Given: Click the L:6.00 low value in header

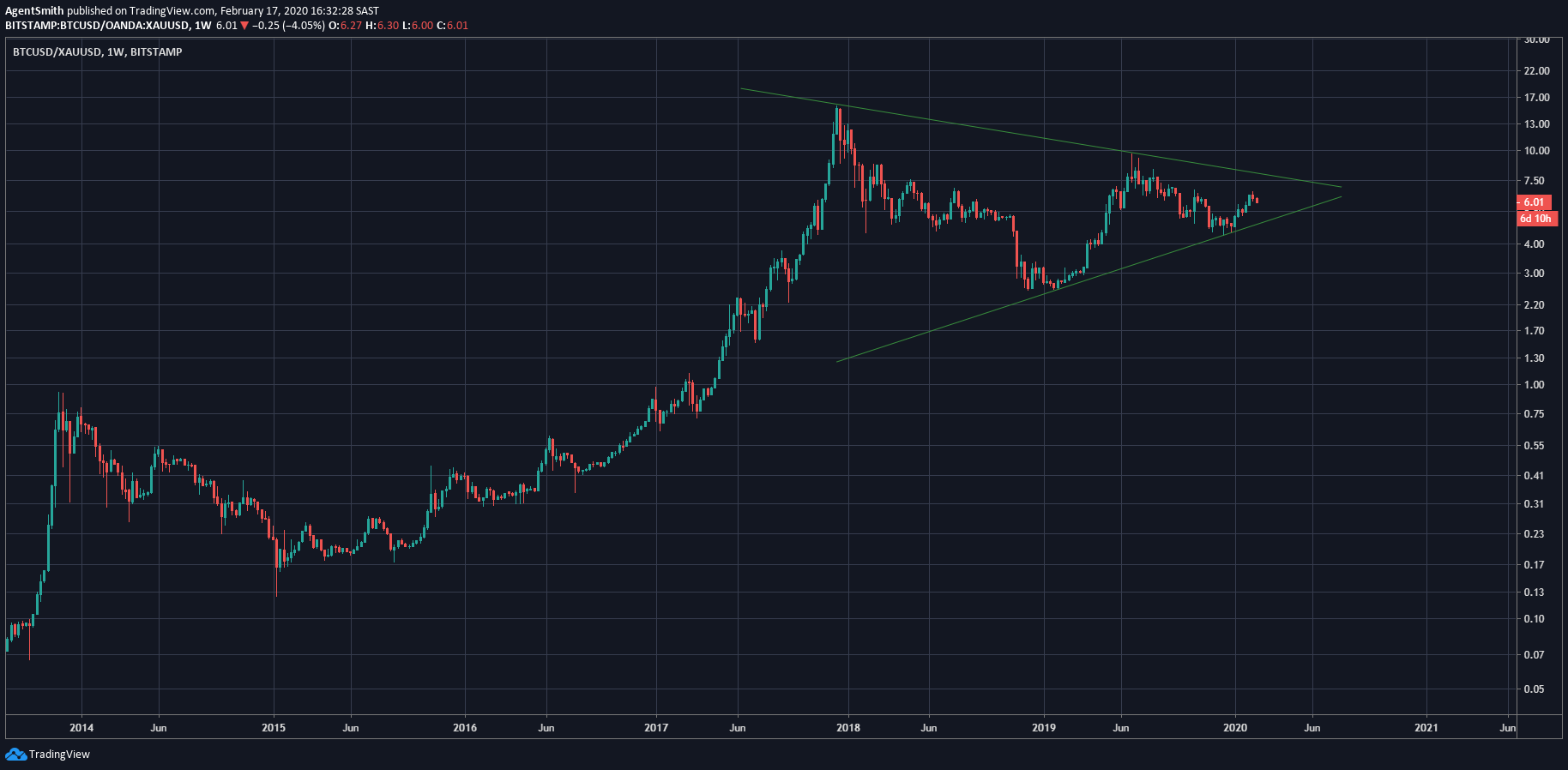Looking at the screenshot, I should click(x=418, y=26).
